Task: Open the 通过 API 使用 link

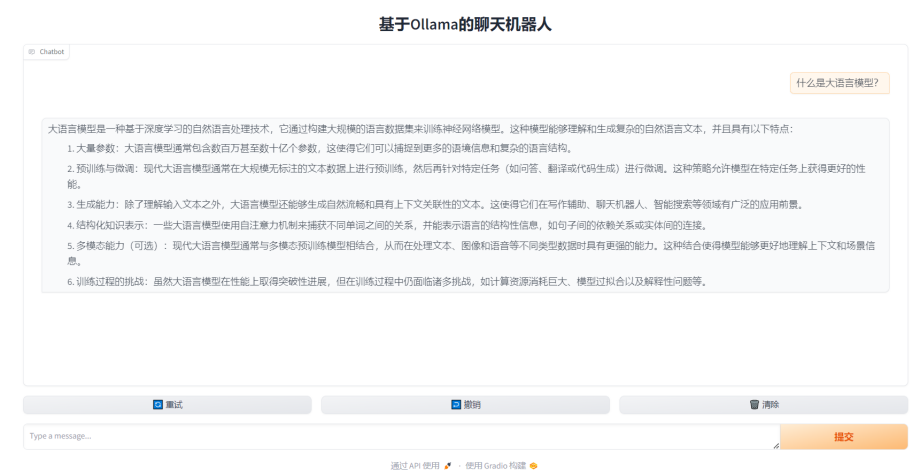Action: coord(415,466)
